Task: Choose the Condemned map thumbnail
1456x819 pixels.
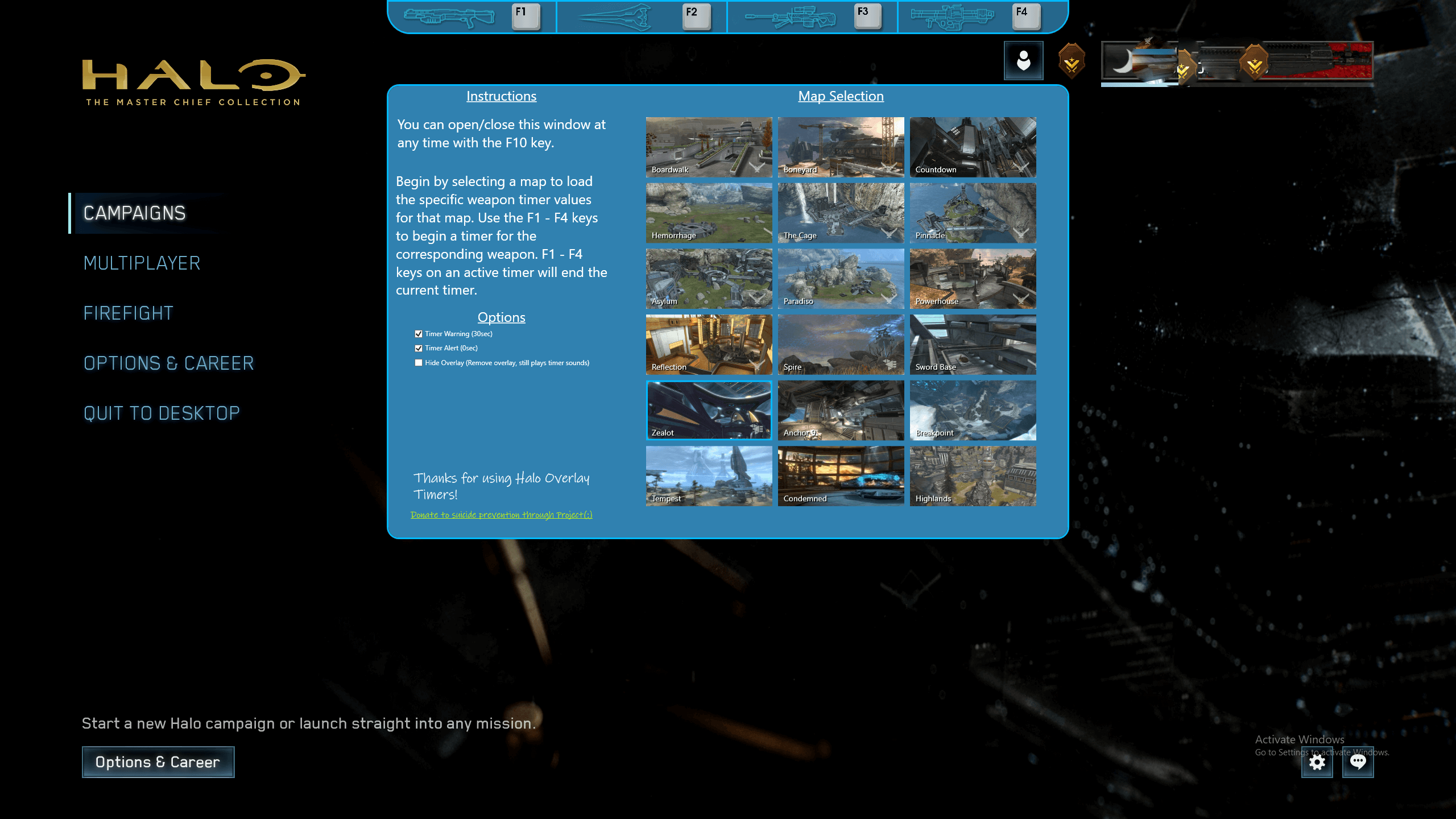Action: (841, 476)
